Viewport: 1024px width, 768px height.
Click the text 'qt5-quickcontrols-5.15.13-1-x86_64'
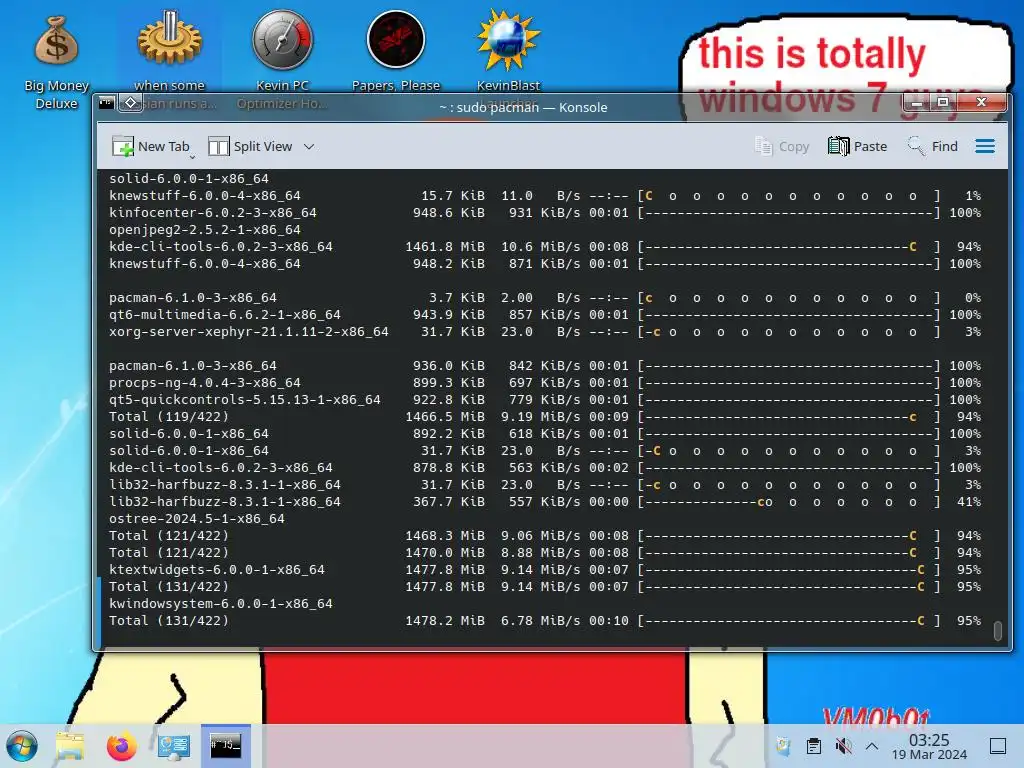pos(245,400)
